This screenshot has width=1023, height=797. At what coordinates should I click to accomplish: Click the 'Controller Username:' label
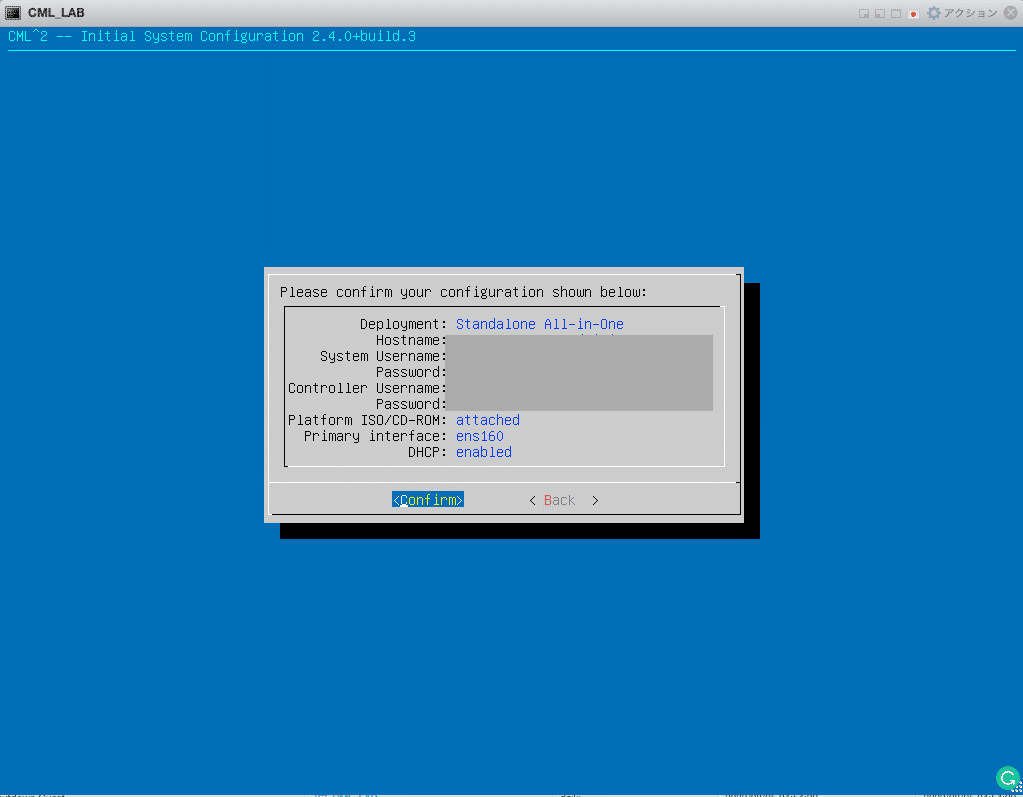point(367,388)
